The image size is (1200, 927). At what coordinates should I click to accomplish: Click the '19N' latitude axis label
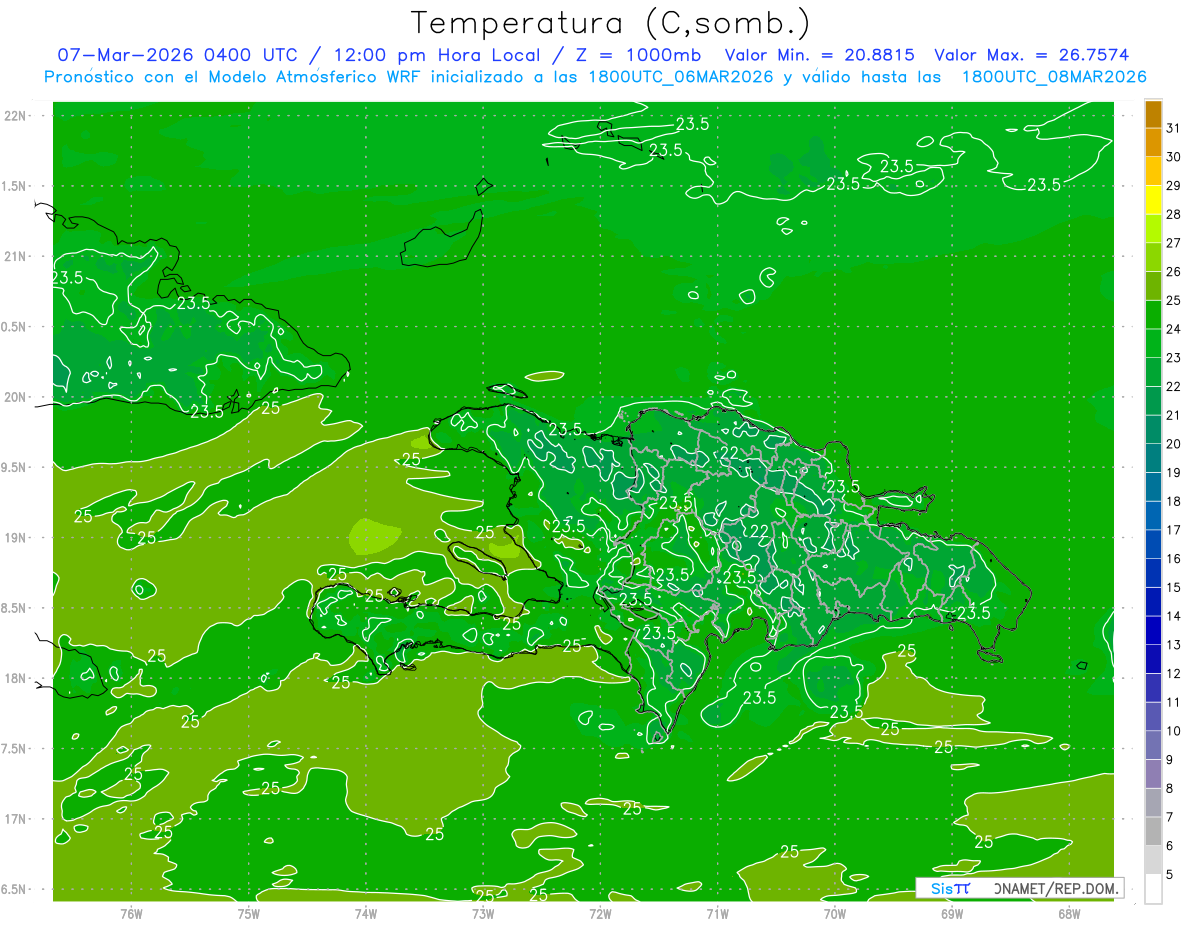[x=15, y=538]
